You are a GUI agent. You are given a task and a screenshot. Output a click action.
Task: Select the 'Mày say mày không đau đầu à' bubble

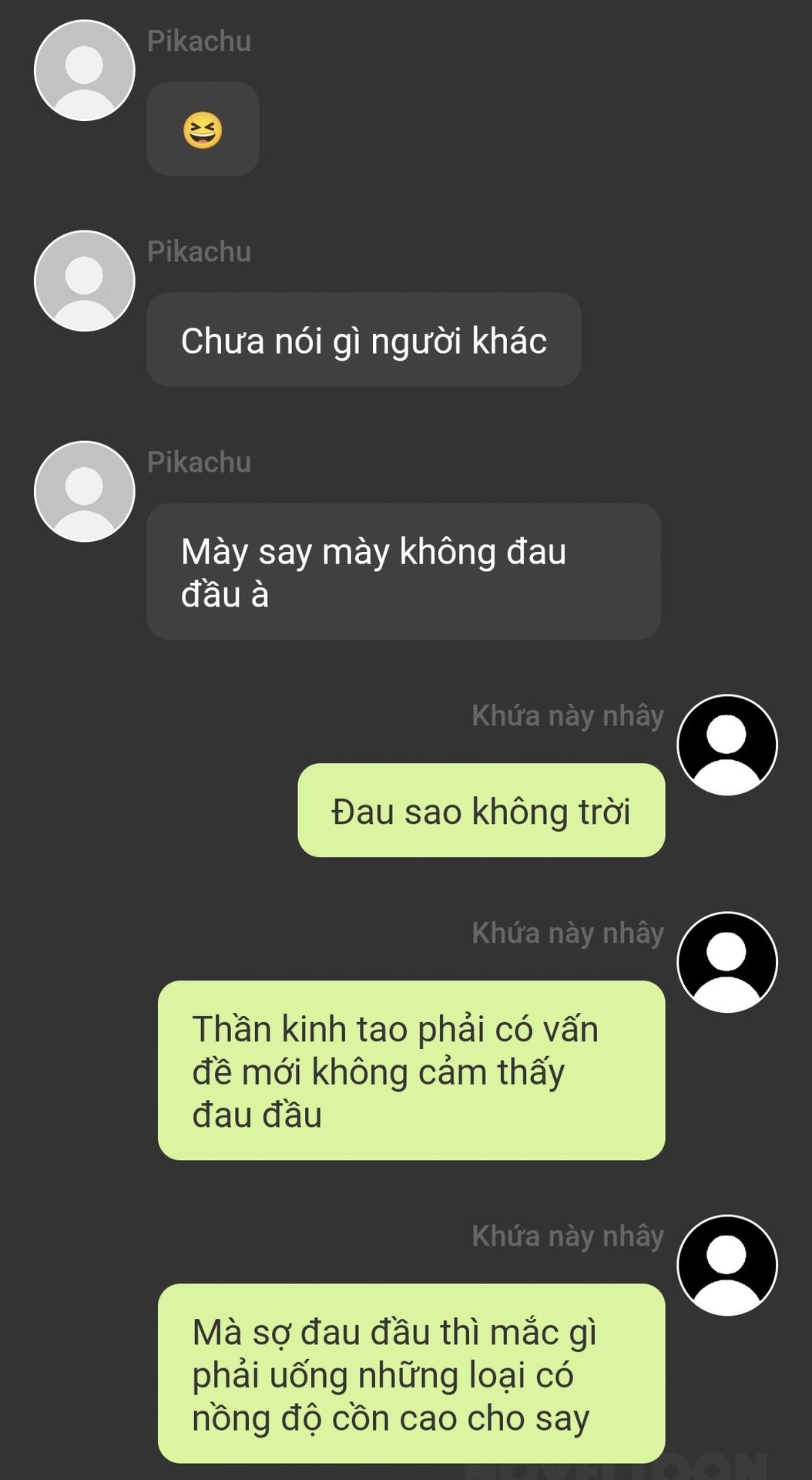[404, 571]
